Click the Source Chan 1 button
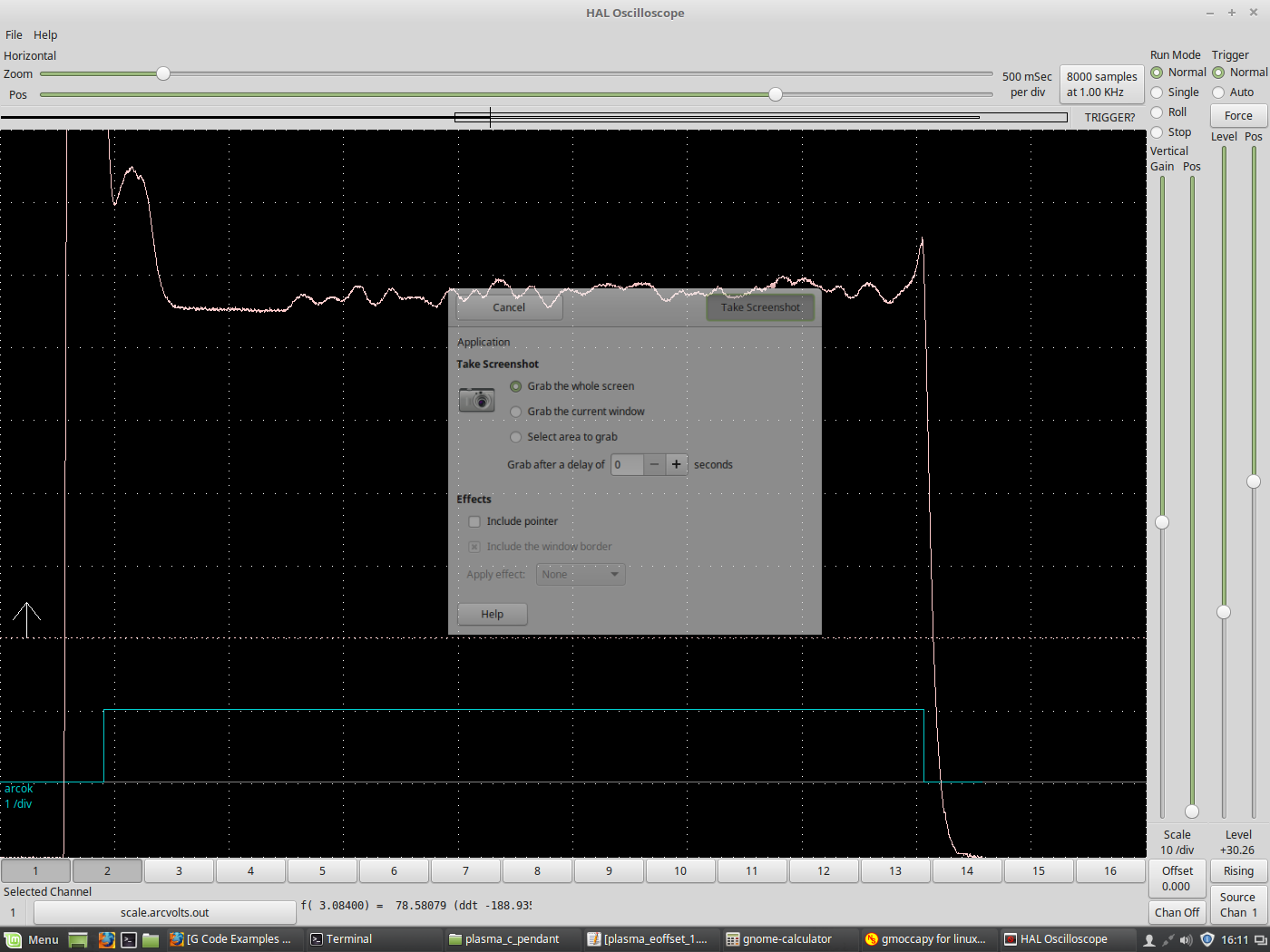 tap(1238, 905)
